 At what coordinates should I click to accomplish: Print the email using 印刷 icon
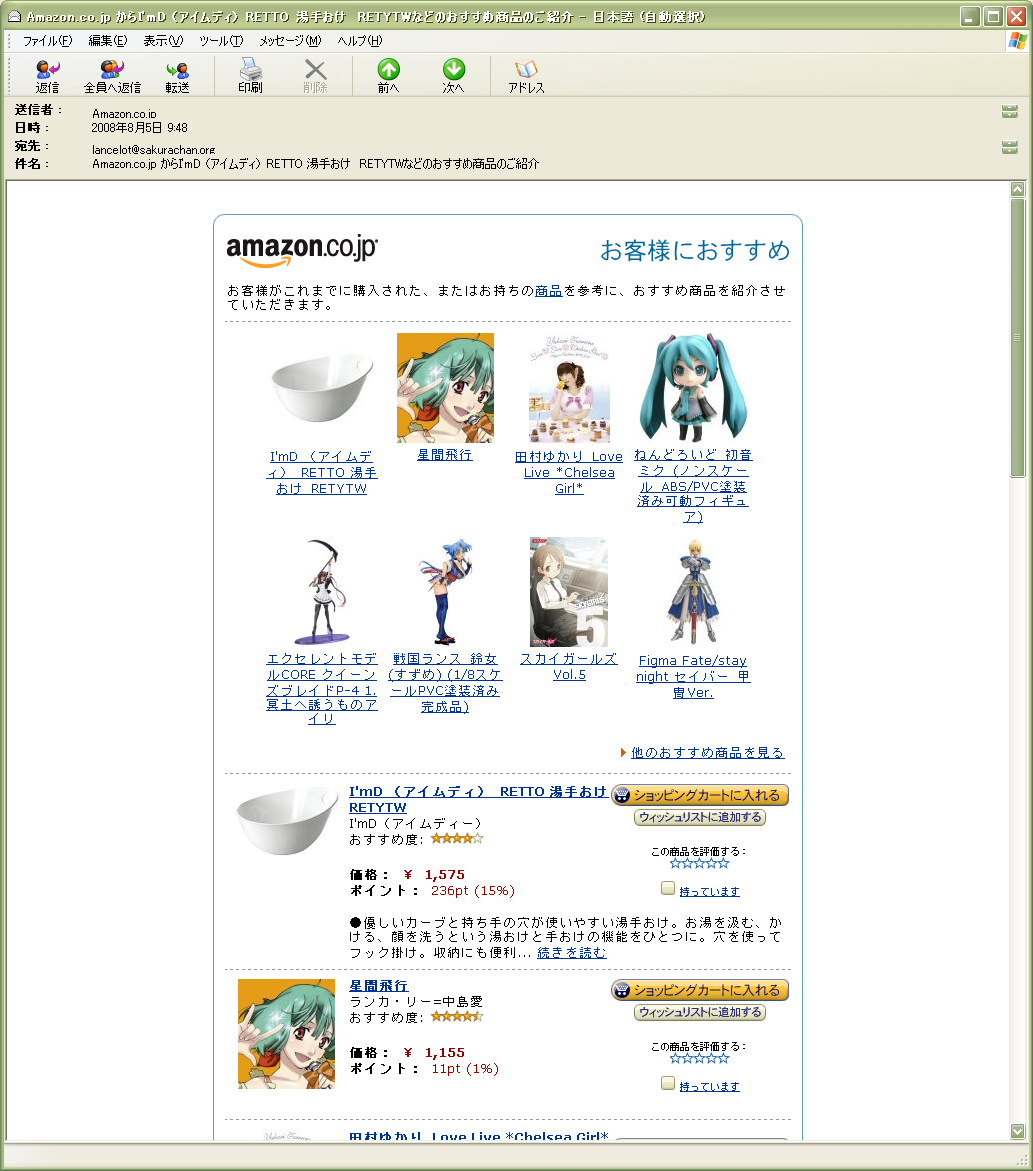click(x=250, y=75)
